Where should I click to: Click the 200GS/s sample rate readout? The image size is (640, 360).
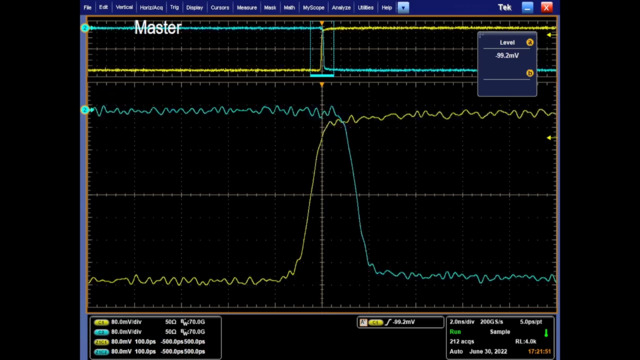(x=491, y=322)
